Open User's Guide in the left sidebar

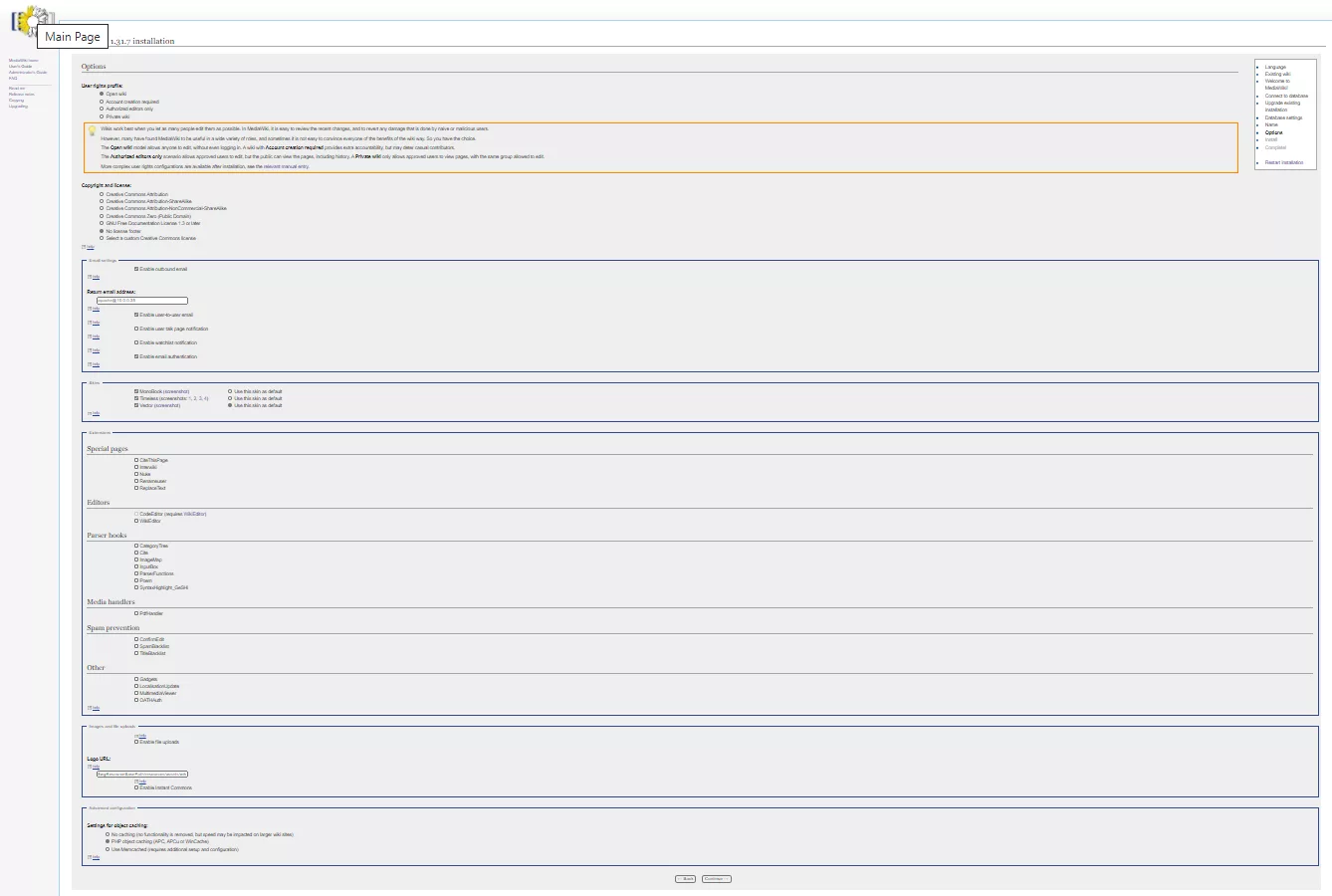click(x=21, y=67)
